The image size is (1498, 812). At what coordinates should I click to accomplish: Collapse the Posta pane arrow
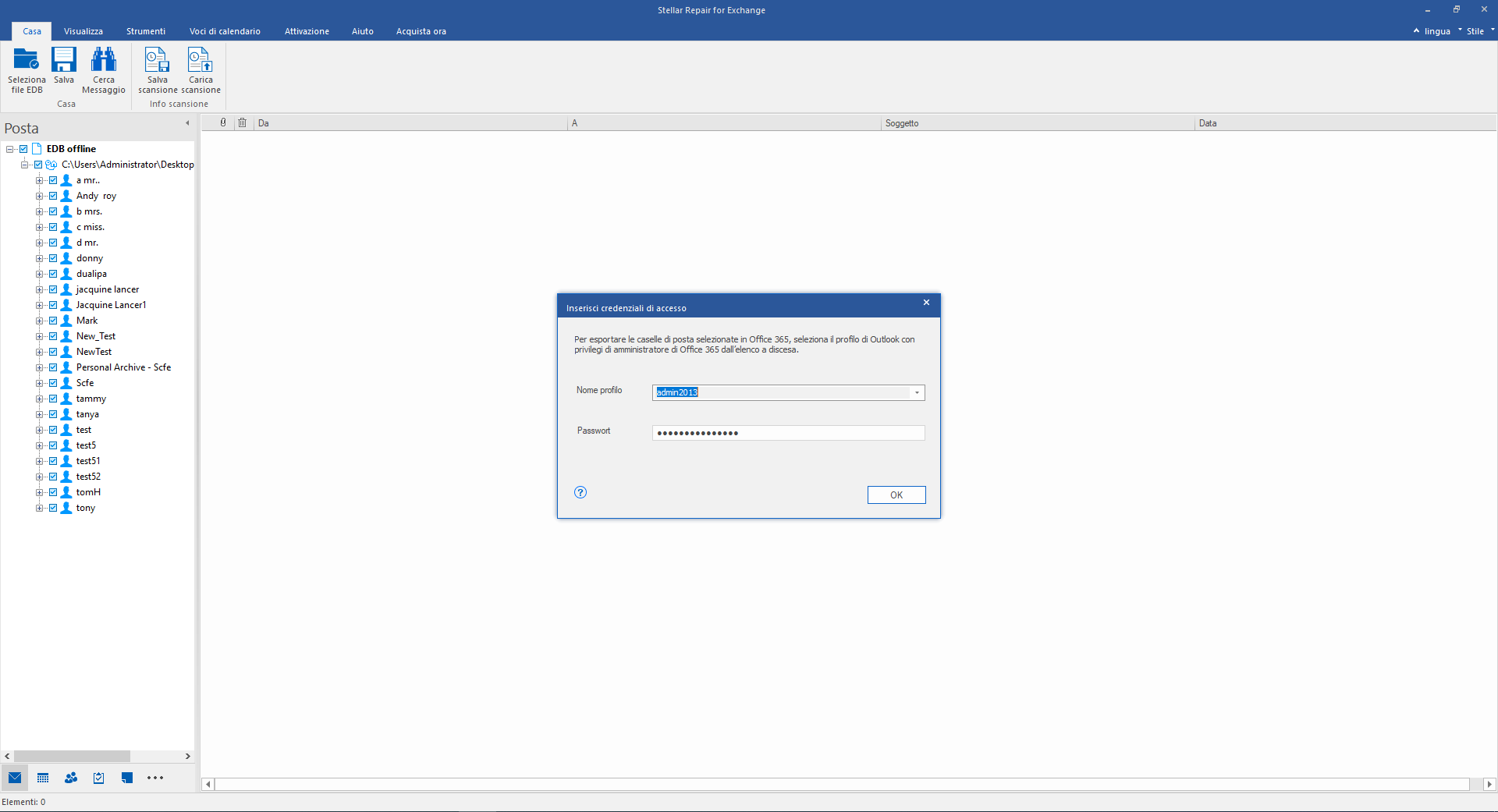[187, 123]
